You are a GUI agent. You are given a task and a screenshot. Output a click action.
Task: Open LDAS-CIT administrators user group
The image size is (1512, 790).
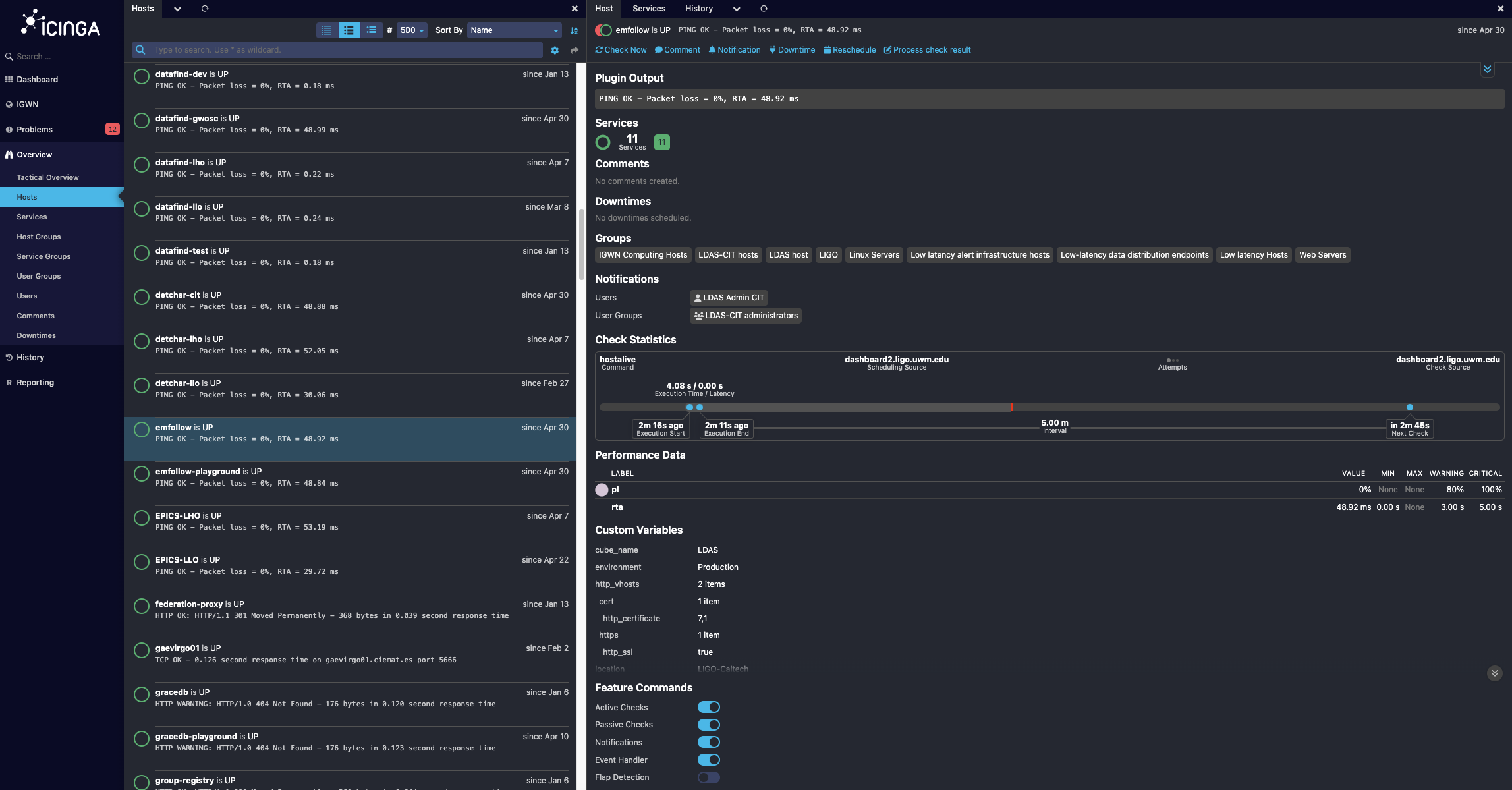[745, 316]
